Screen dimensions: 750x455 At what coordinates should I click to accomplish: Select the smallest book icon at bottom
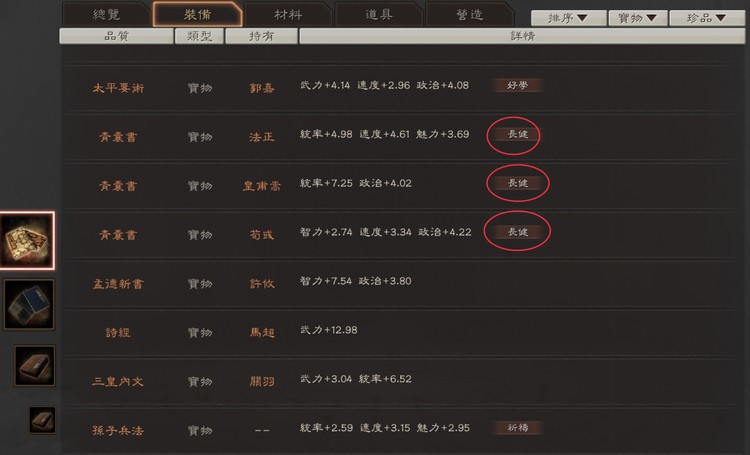(42, 420)
